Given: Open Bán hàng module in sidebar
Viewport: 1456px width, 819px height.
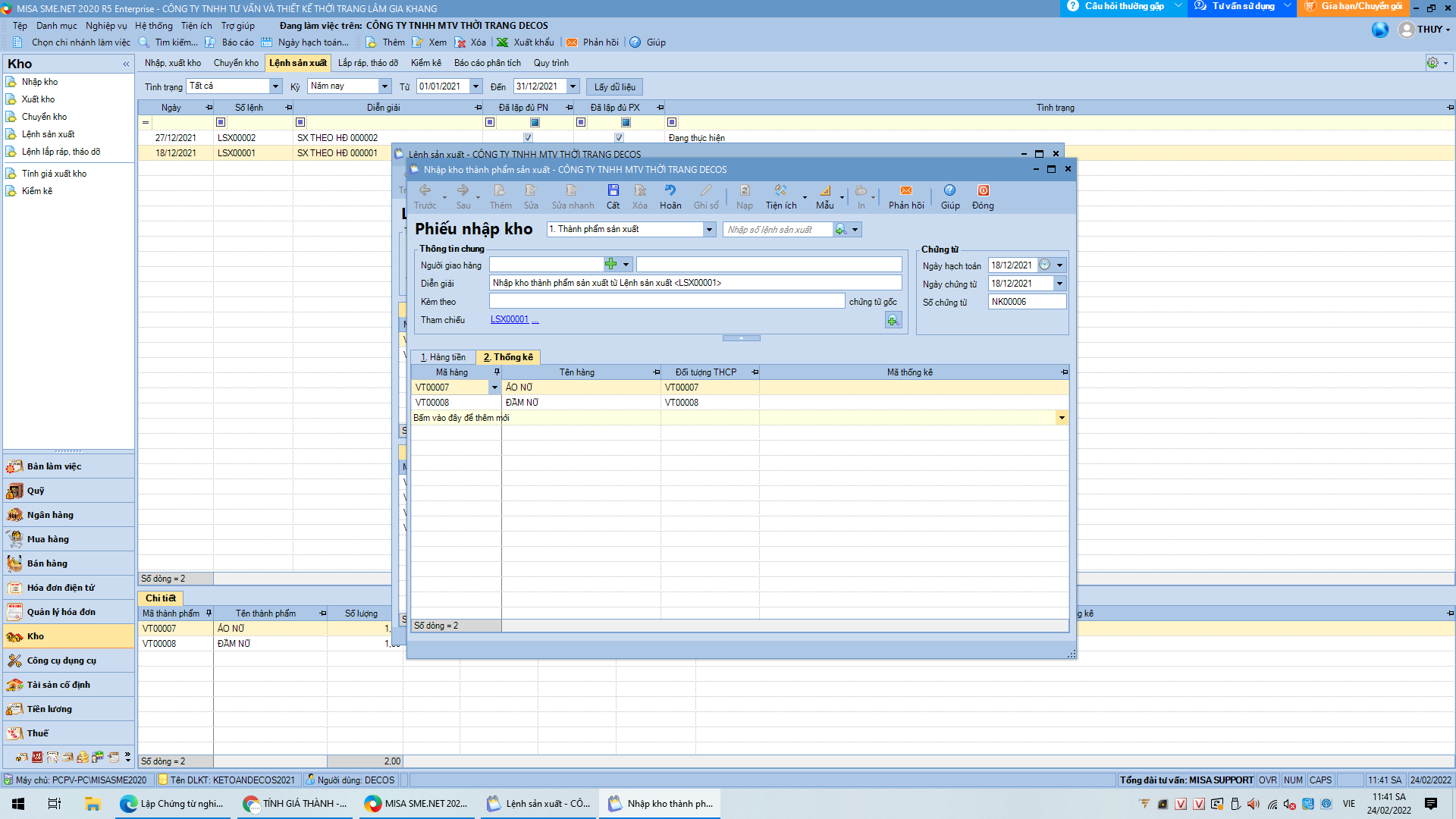Looking at the screenshot, I should (x=69, y=563).
